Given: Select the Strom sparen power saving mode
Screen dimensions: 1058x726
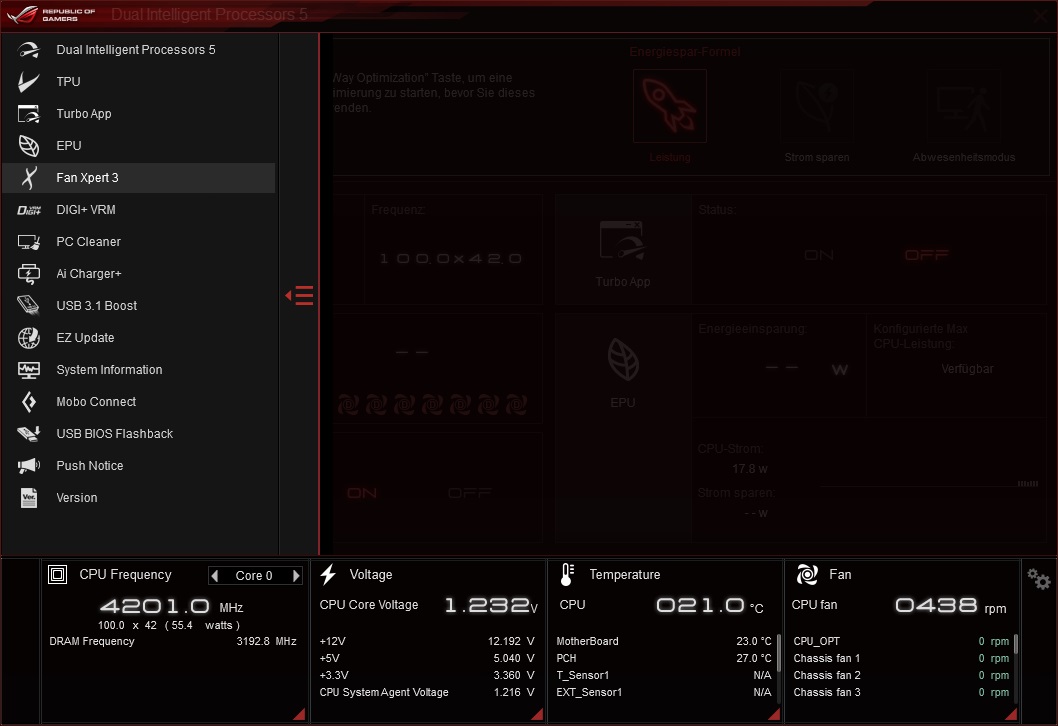Looking at the screenshot, I should [x=816, y=106].
